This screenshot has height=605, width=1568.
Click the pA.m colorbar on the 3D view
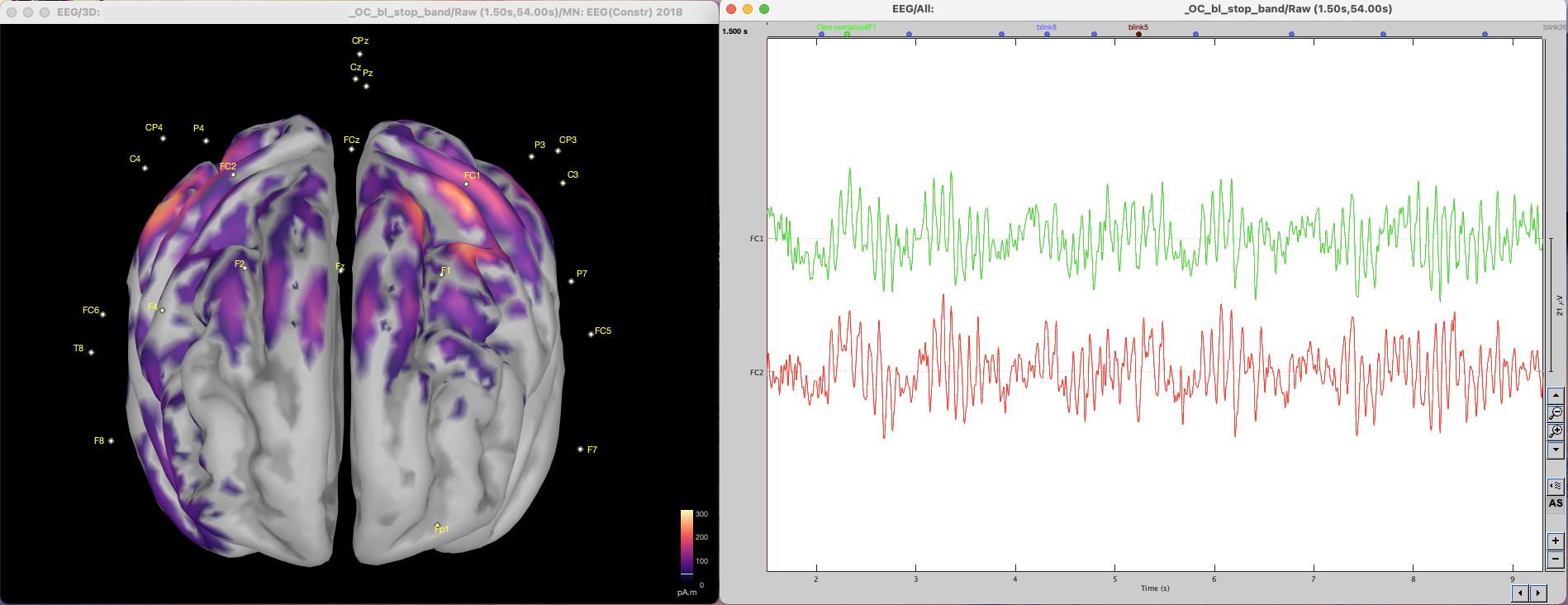(x=687, y=542)
